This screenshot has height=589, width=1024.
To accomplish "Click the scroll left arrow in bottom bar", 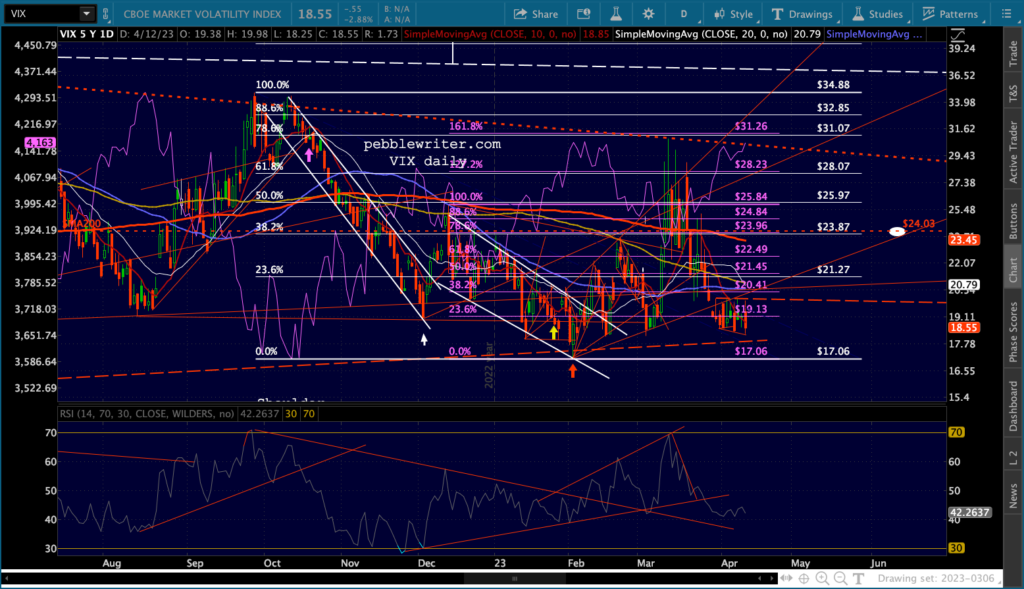I will pos(8,579).
